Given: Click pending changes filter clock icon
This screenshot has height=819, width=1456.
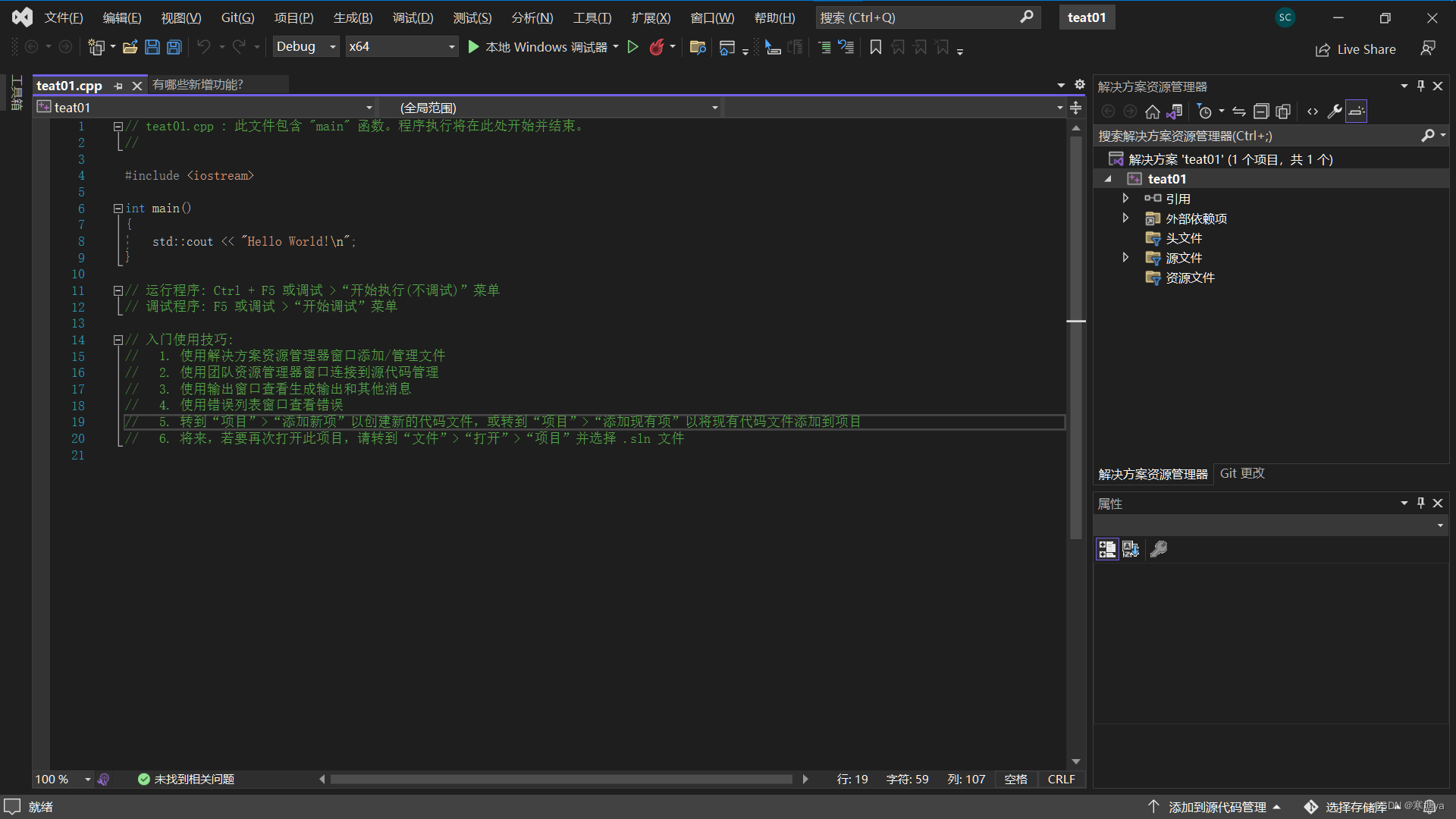Looking at the screenshot, I should [1205, 112].
